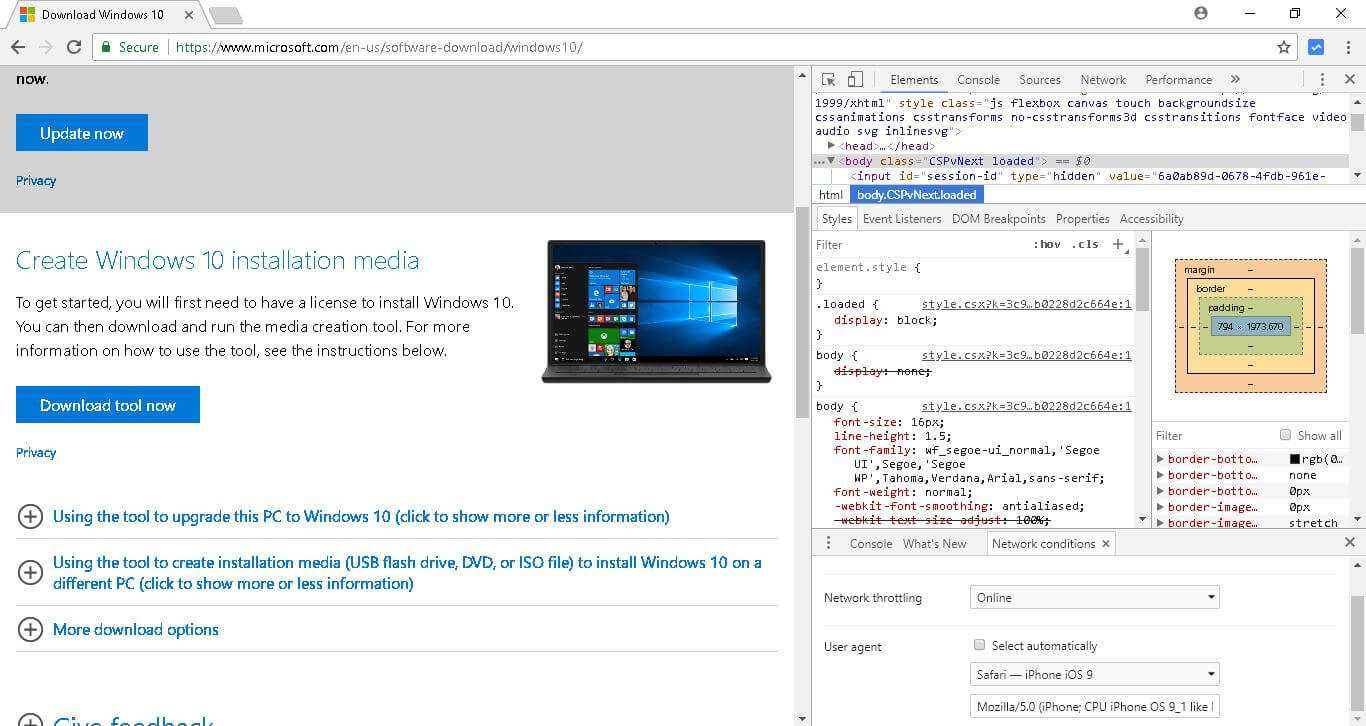The image size is (1366, 726).
Task: Click the Update now button
Action: click(x=82, y=133)
